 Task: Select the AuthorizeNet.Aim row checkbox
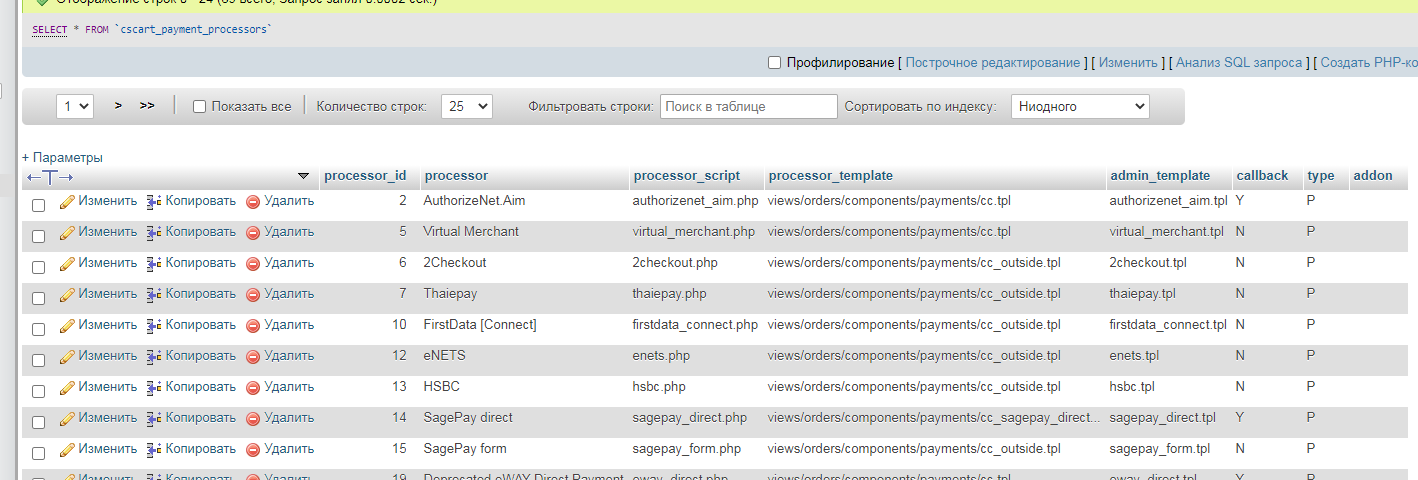(38, 205)
